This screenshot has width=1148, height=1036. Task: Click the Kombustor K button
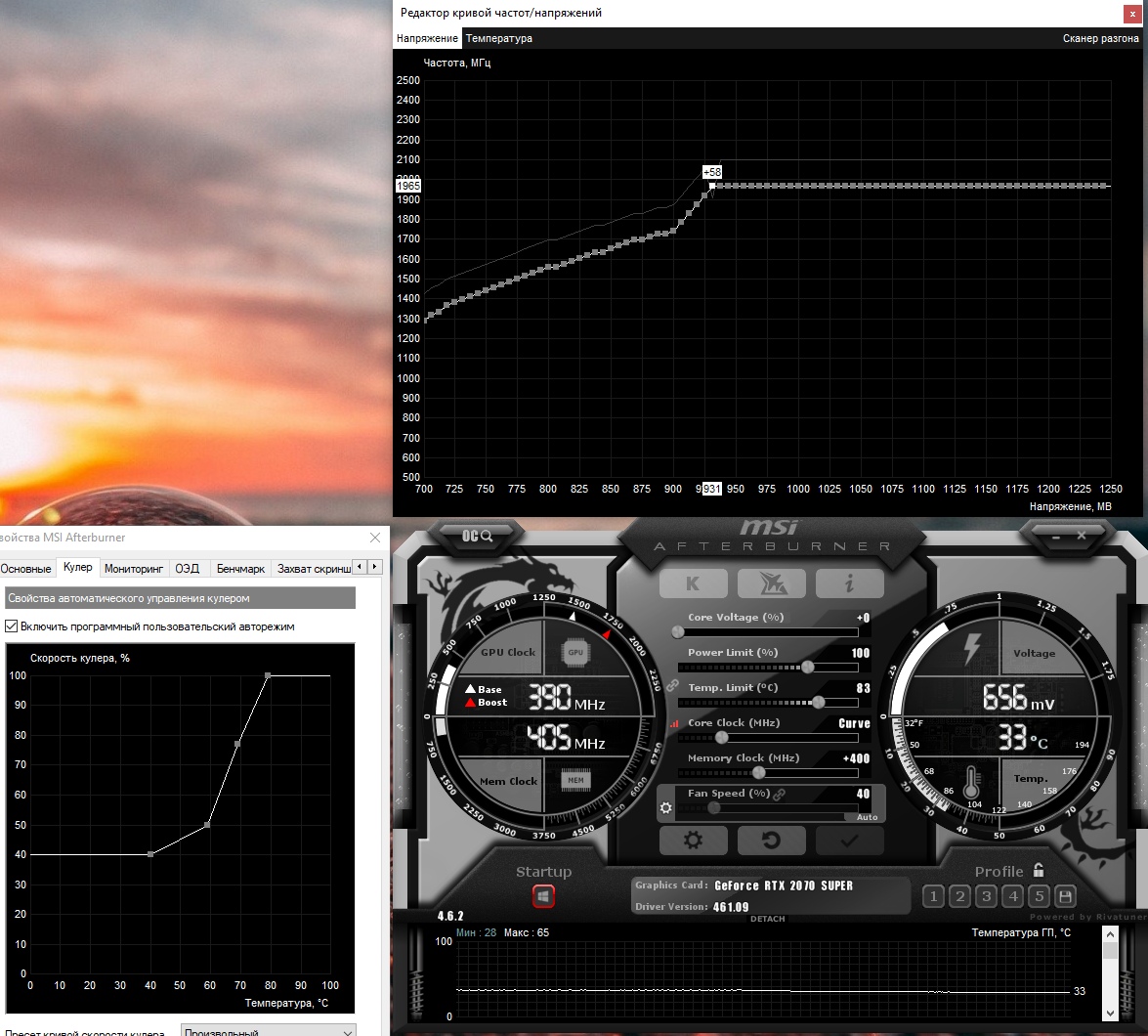693,583
